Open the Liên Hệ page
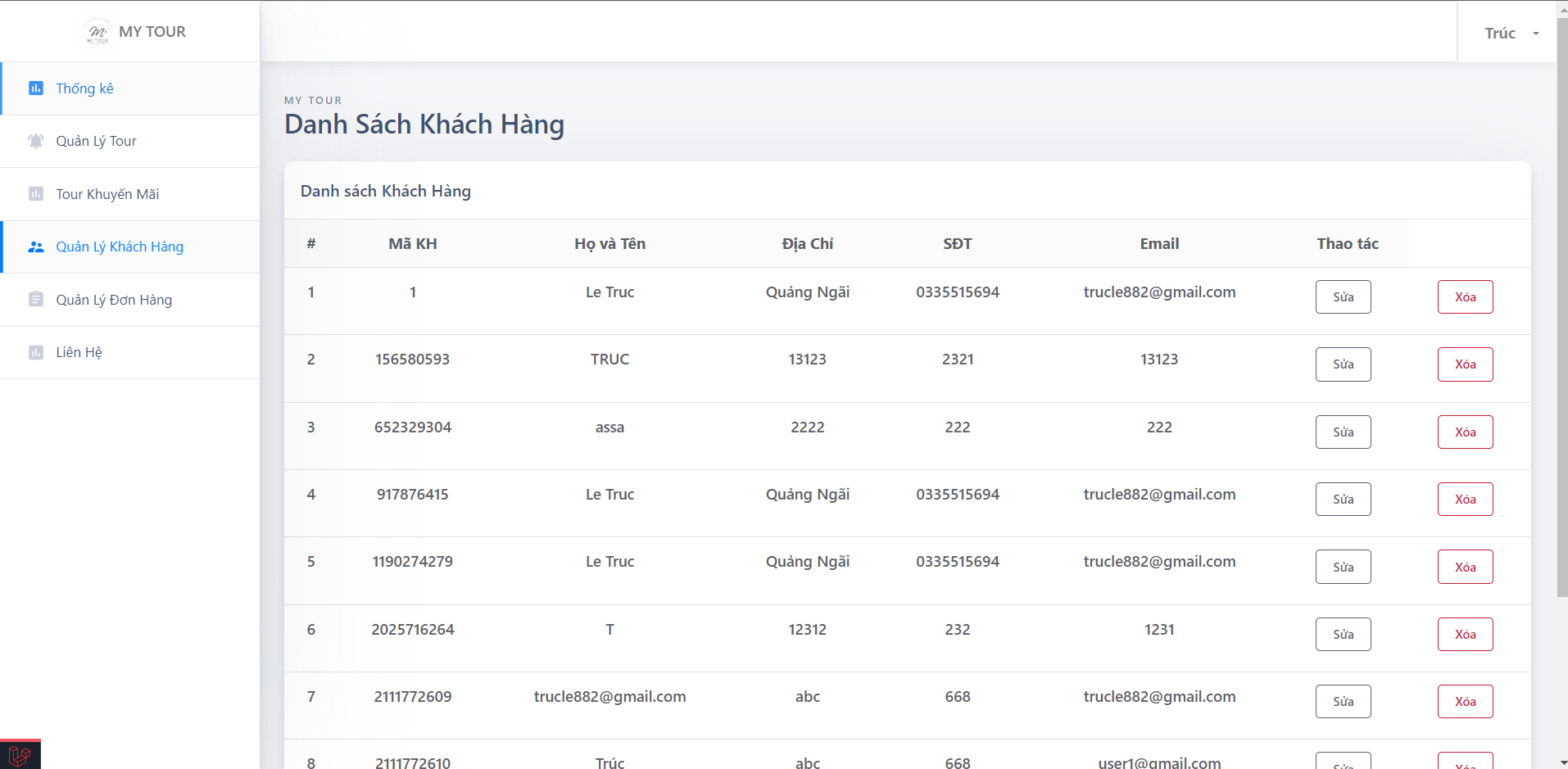The width and height of the screenshot is (1568, 769). point(130,352)
